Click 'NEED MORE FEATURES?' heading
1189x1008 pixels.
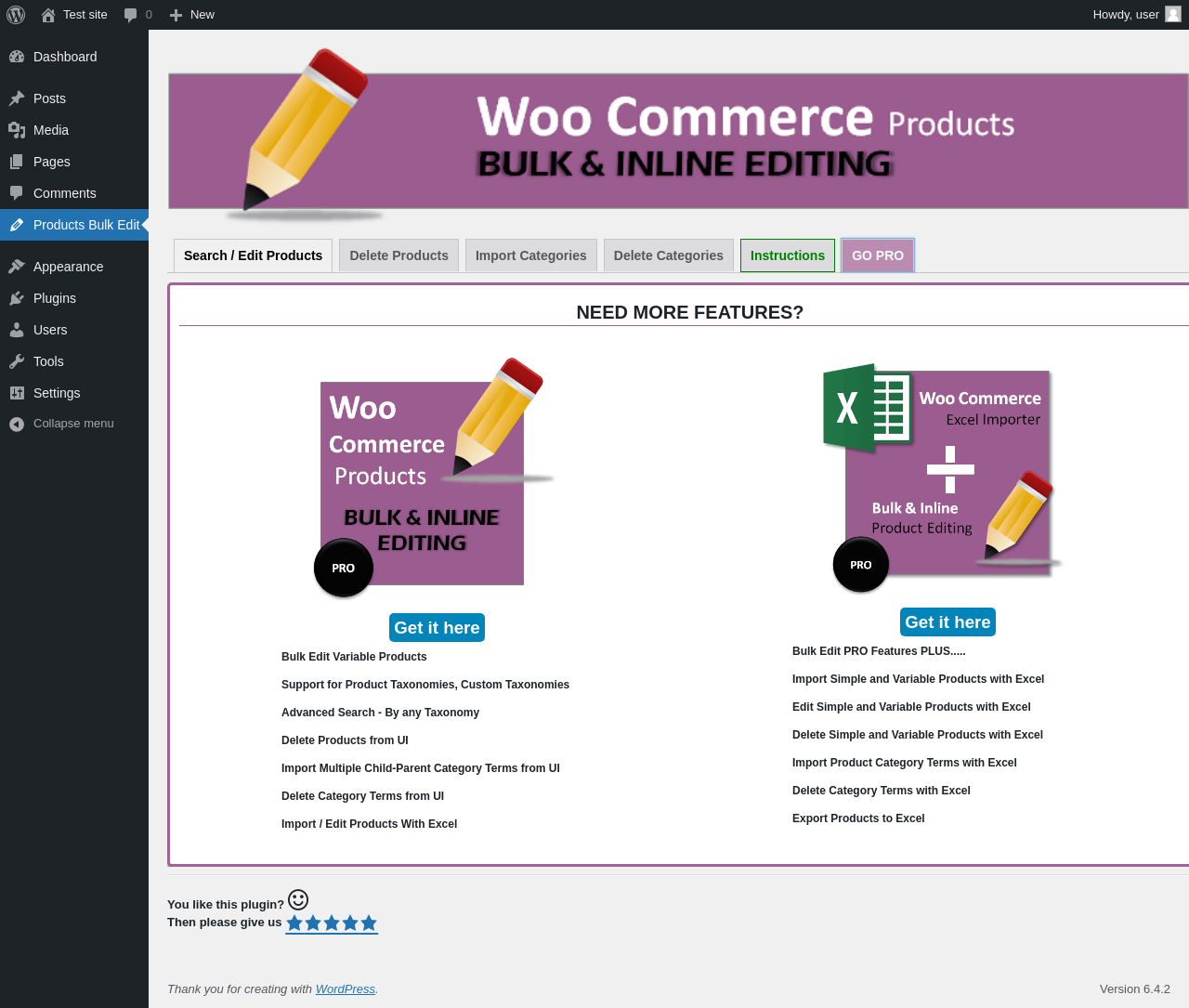pos(689,312)
